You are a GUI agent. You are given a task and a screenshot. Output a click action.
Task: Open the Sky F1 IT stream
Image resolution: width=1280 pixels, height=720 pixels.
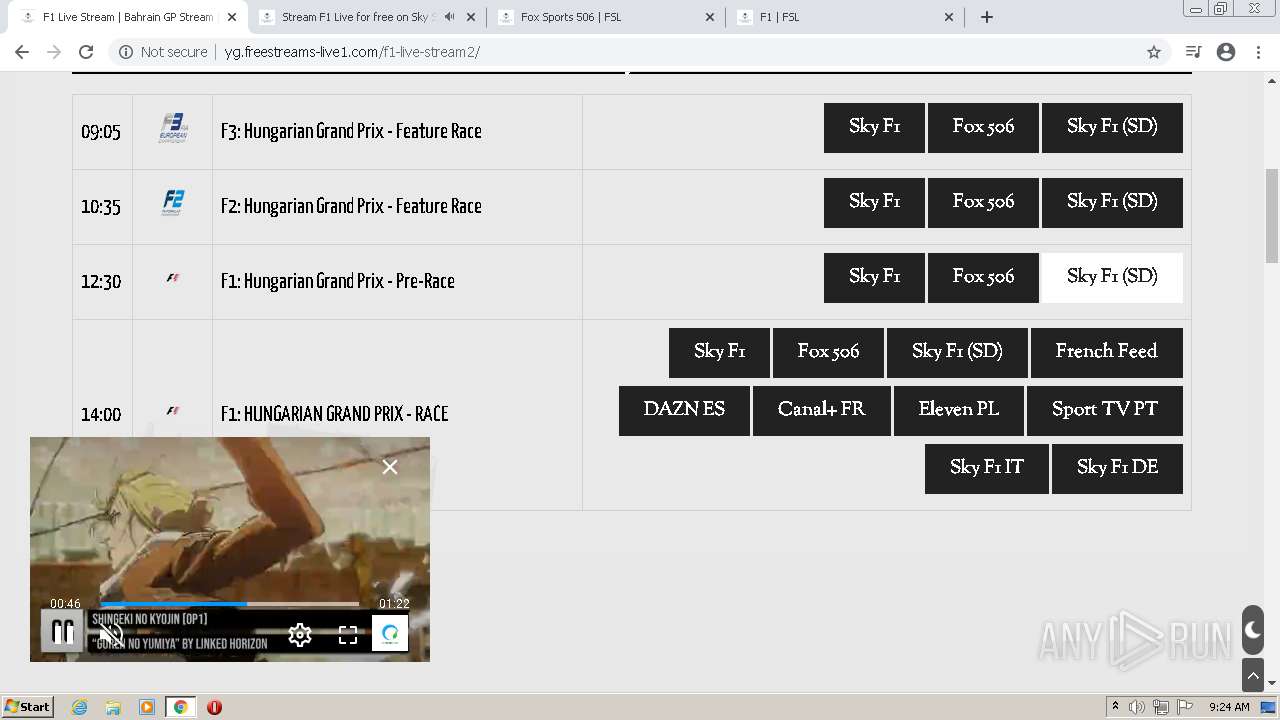(x=987, y=468)
